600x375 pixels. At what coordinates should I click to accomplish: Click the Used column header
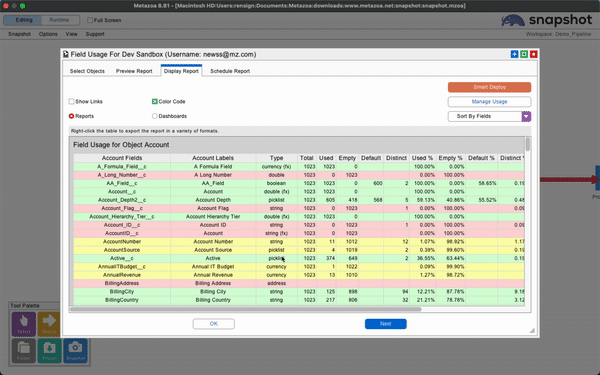[326, 158]
